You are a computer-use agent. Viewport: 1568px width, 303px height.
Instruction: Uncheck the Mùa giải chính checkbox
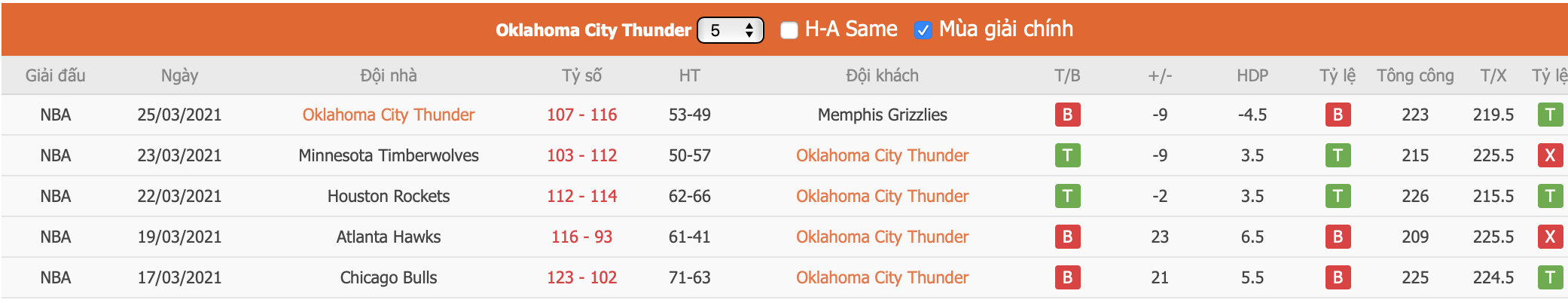coord(923,30)
